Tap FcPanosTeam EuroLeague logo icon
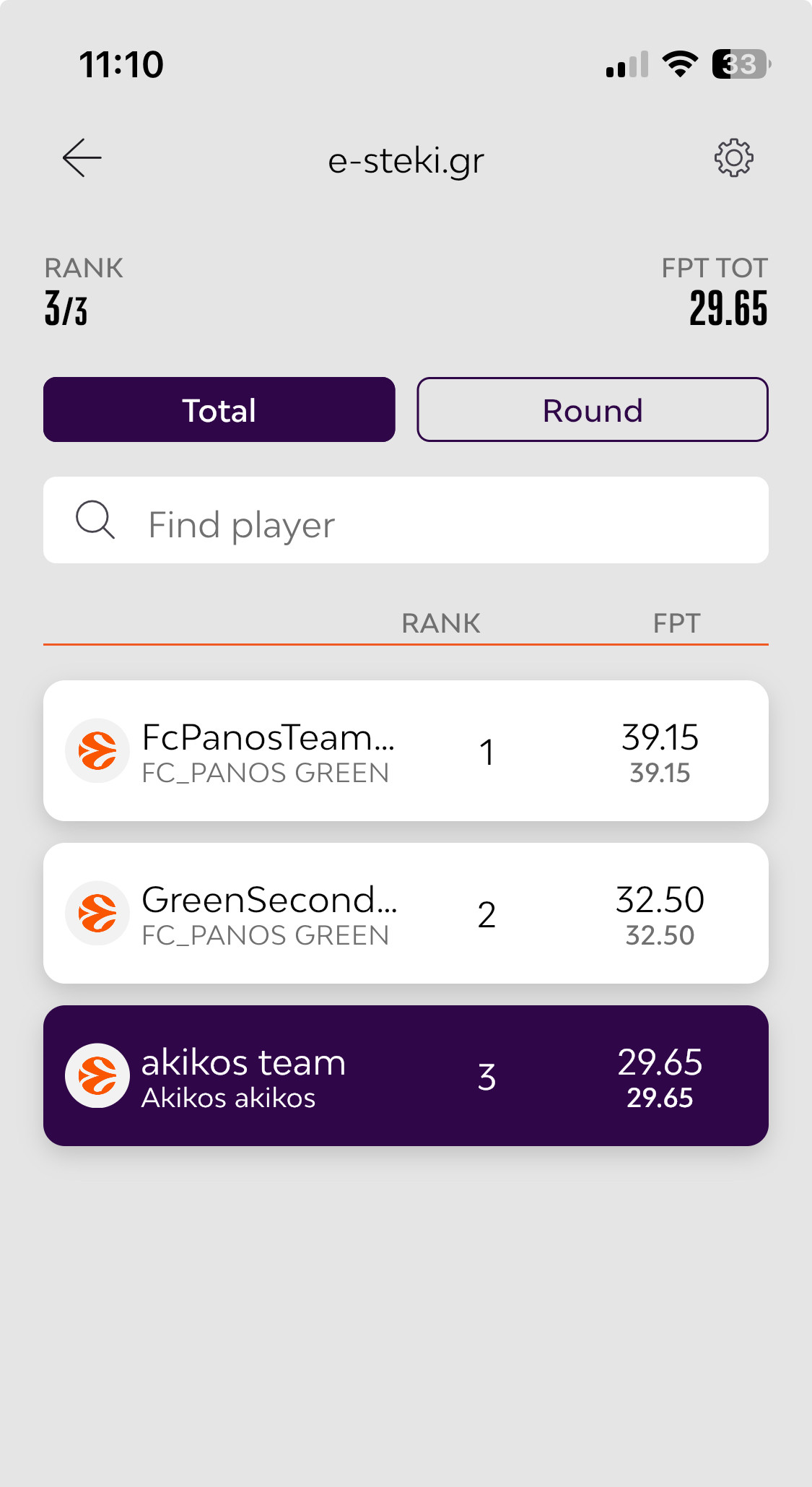 pos(97,751)
